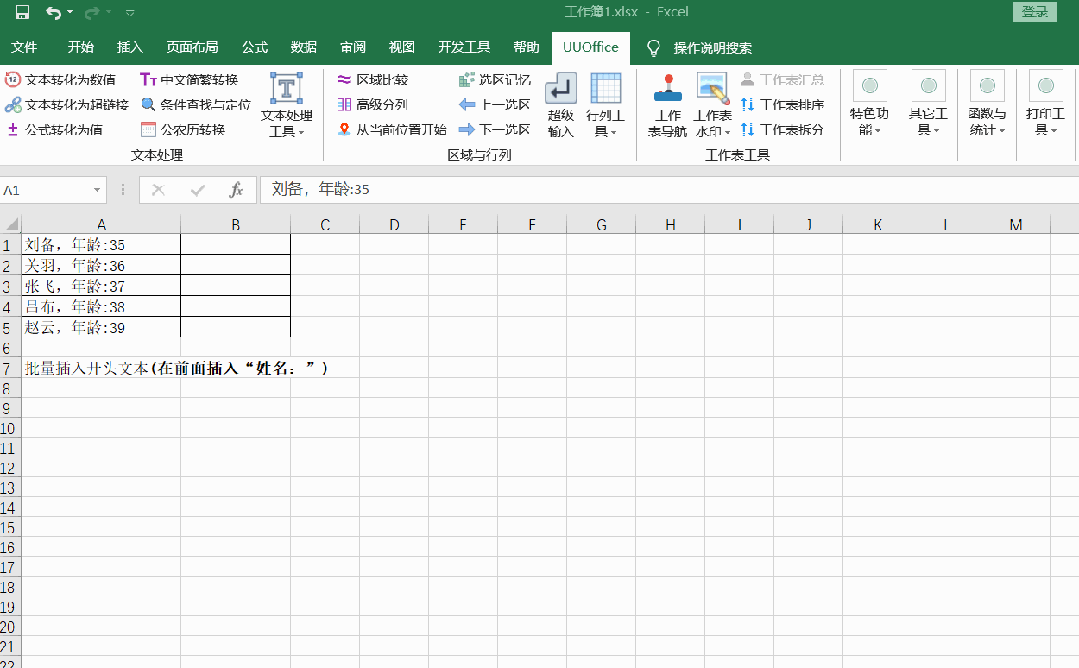Click the 文本转化为数值 icon

13,79
